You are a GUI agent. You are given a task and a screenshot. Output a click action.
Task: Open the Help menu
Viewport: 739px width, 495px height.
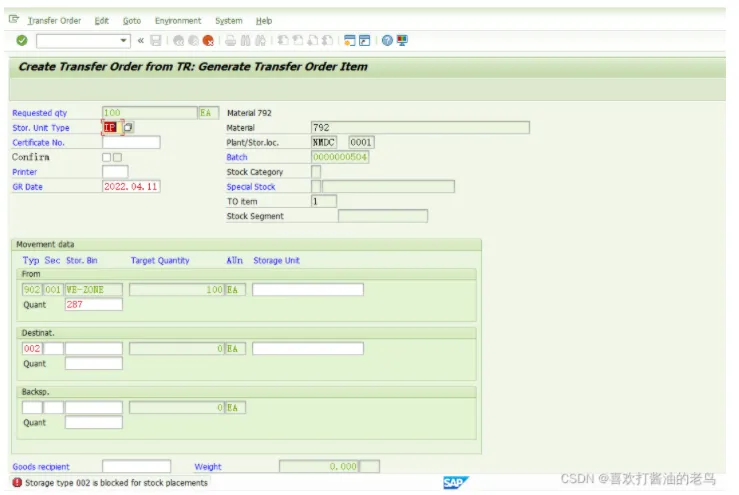(x=264, y=21)
